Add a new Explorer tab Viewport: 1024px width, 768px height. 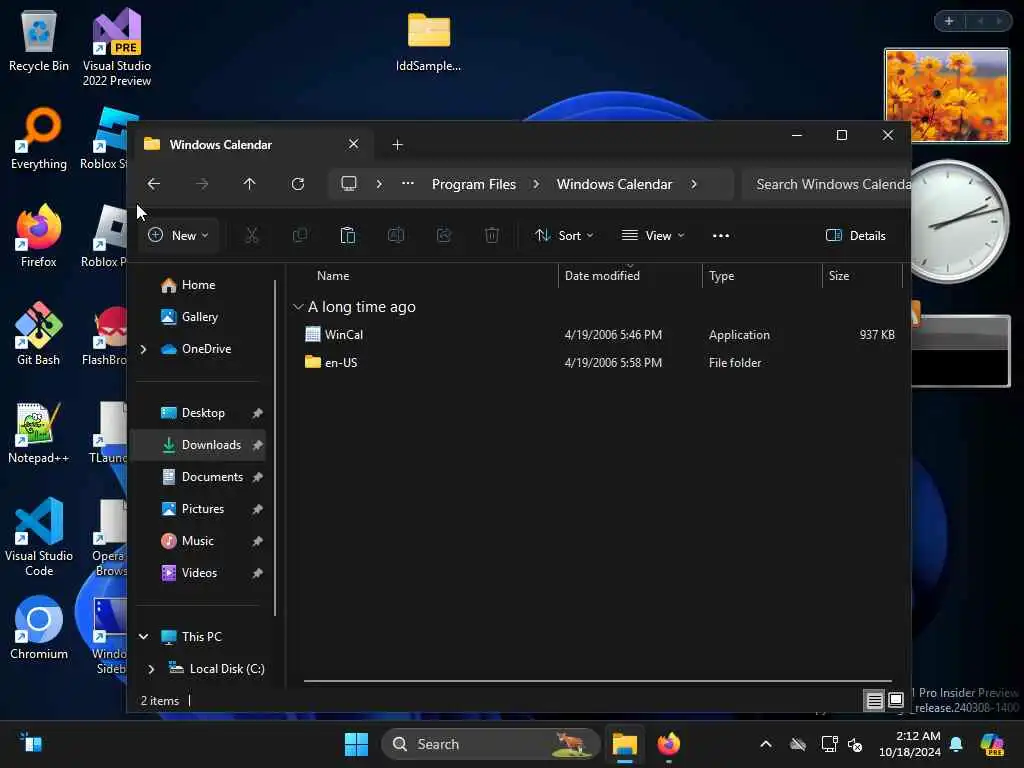click(397, 144)
